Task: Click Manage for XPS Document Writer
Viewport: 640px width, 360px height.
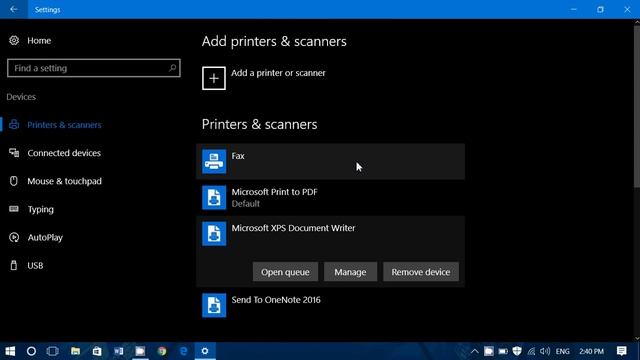Action: [x=350, y=272]
